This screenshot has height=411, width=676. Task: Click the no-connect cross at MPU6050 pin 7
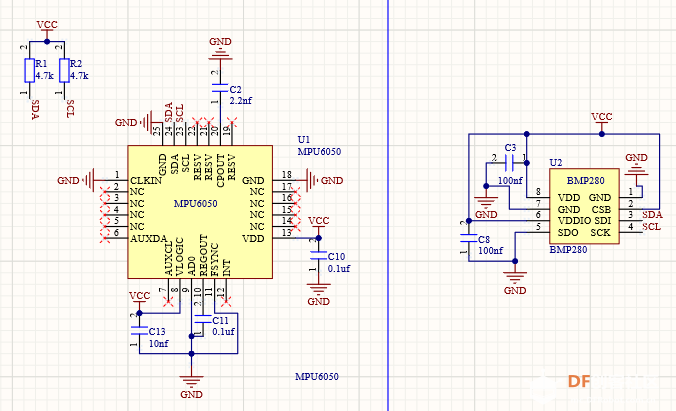click(168, 302)
